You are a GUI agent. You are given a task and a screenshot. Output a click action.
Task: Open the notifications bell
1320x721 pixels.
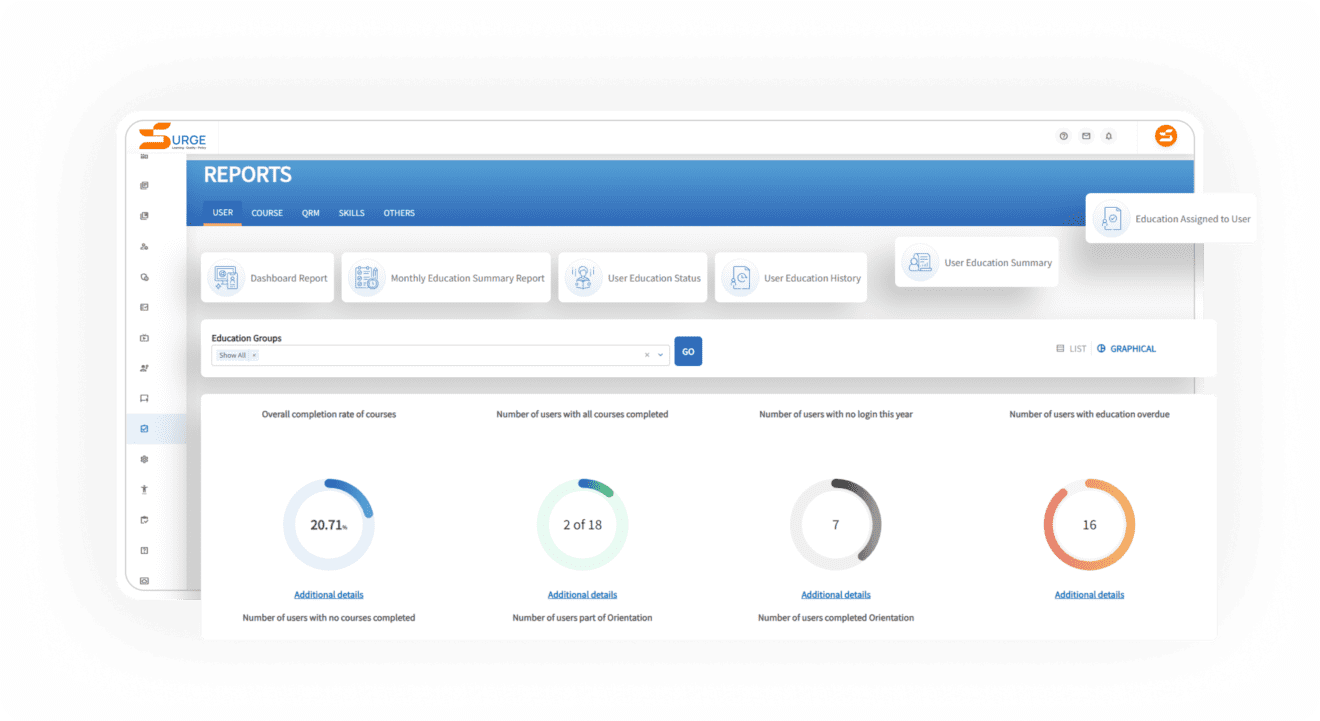[1109, 136]
